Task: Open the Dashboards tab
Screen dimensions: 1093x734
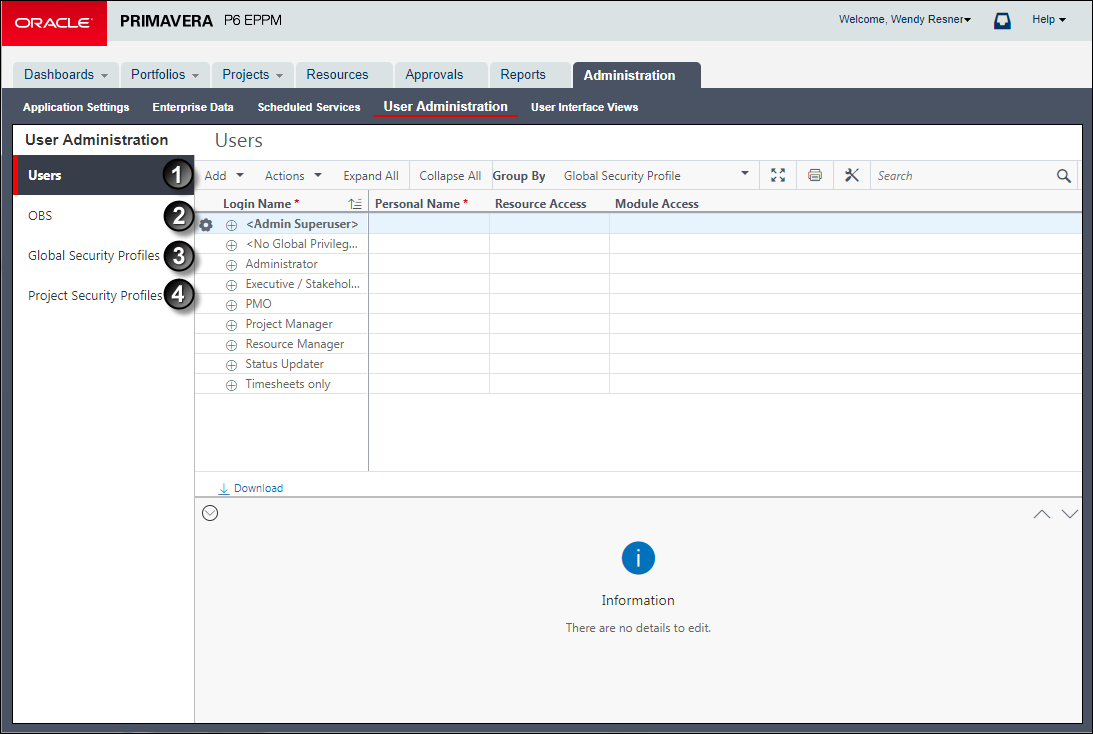Action: (66, 75)
